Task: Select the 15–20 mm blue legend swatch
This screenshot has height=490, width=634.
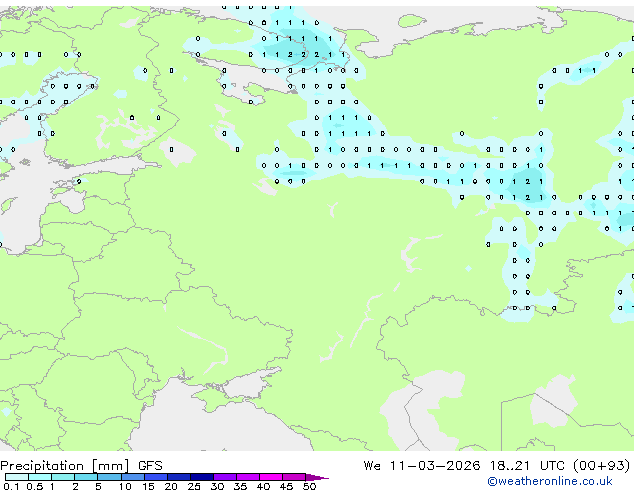Action: pyautogui.click(x=155, y=477)
